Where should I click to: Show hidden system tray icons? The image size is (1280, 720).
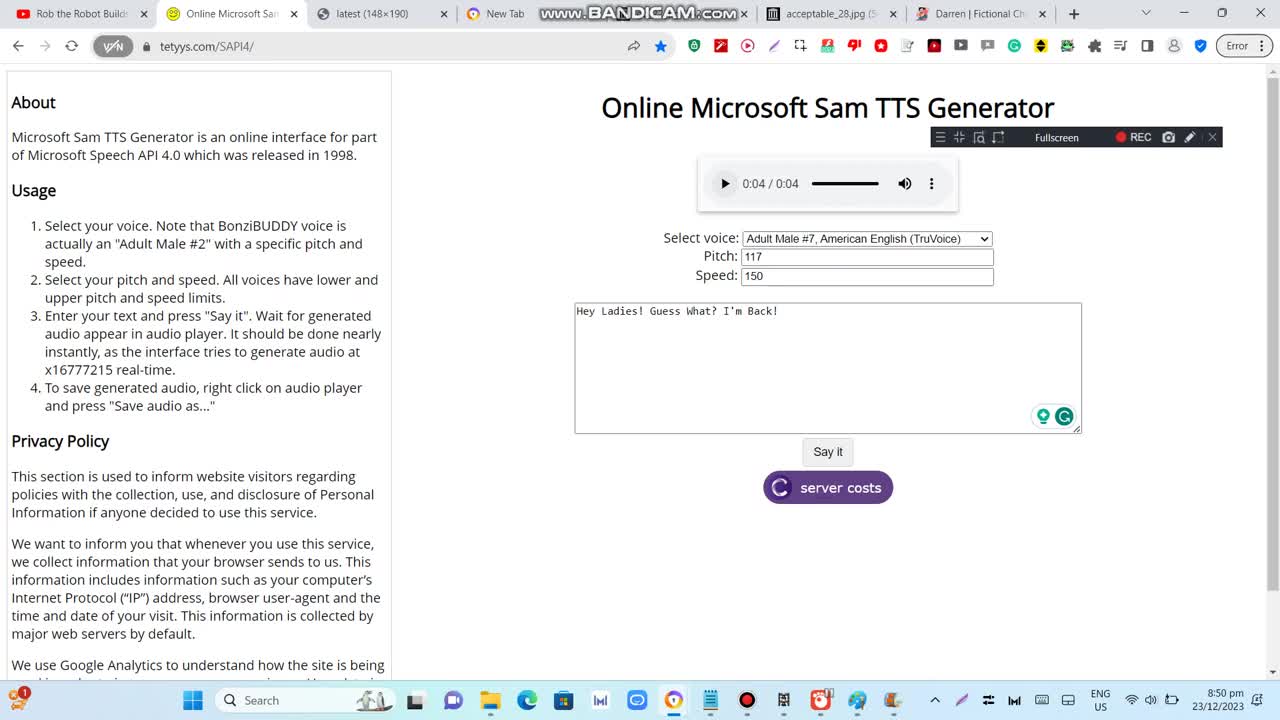click(x=935, y=700)
